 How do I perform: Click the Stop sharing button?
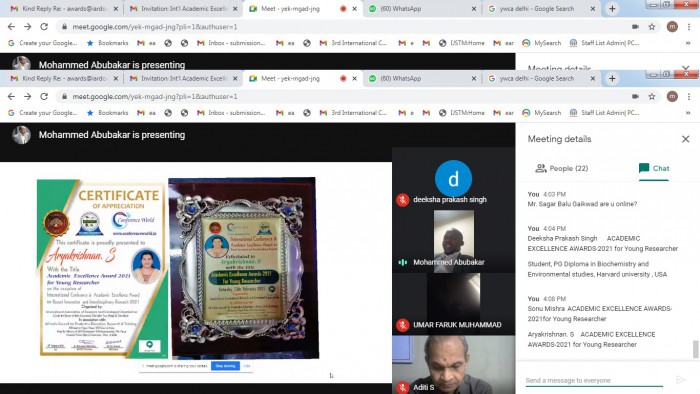pyautogui.click(x=225, y=366)
